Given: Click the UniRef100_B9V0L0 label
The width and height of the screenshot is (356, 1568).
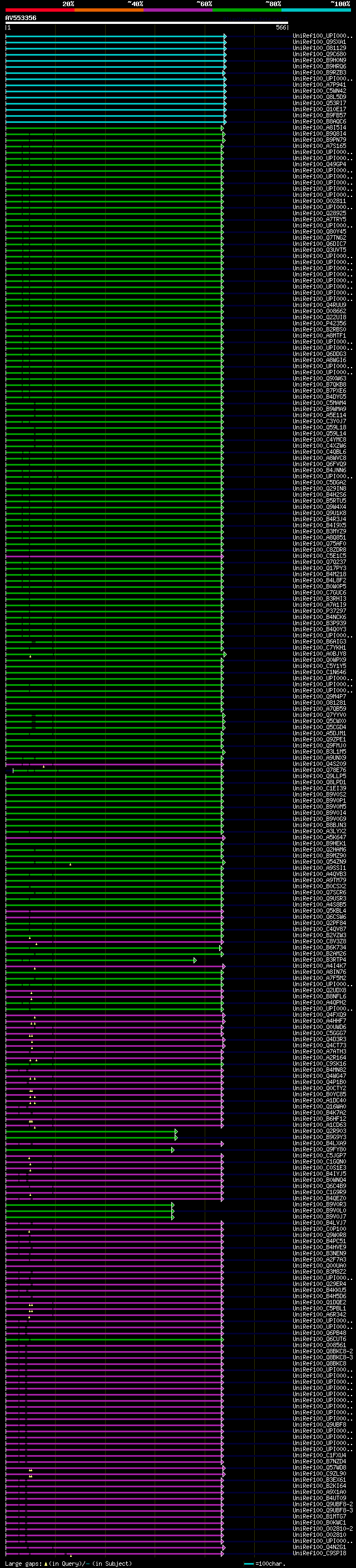Looking at the screenshot, I should pyautogui.click(x=319, y=1211).
